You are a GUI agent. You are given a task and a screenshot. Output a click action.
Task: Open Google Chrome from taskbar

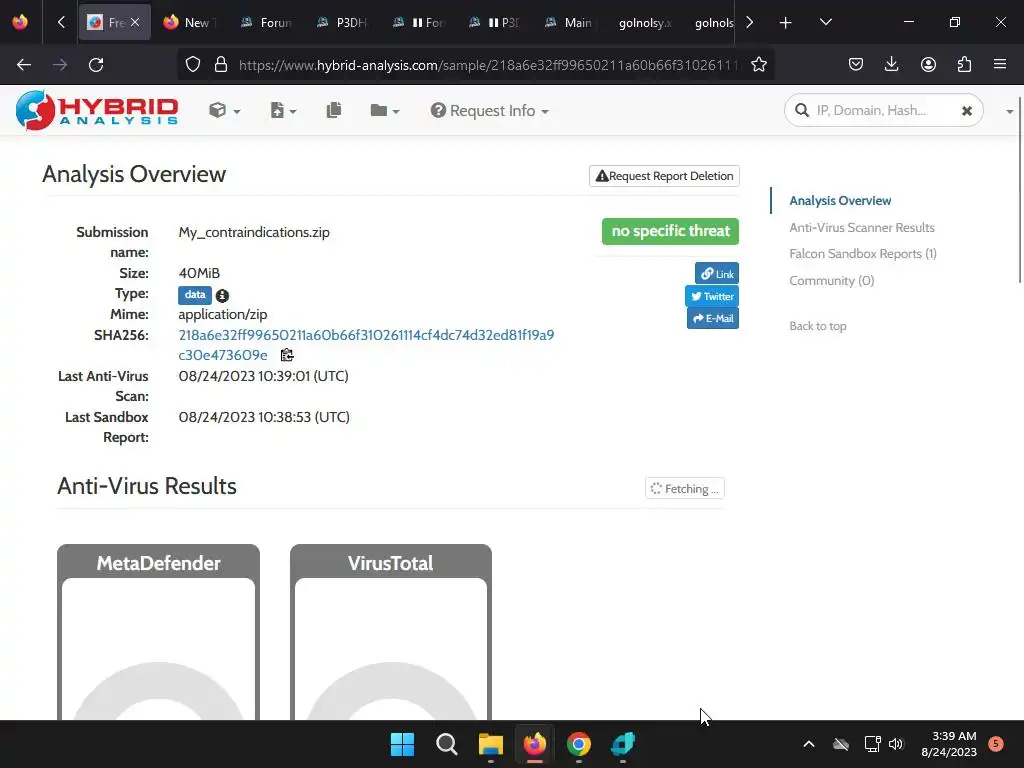579,744
